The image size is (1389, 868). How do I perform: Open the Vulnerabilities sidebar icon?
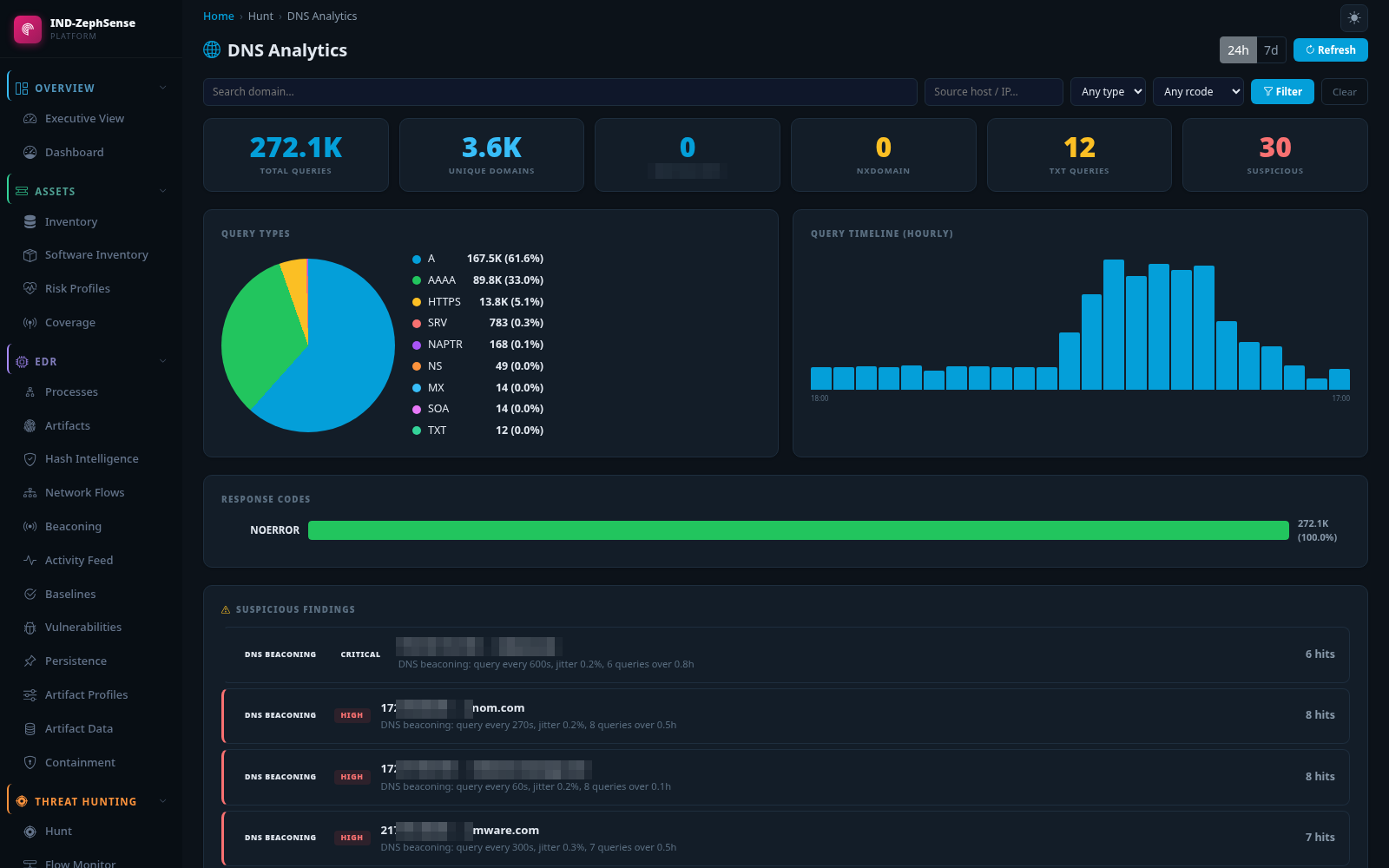point(30,628)
